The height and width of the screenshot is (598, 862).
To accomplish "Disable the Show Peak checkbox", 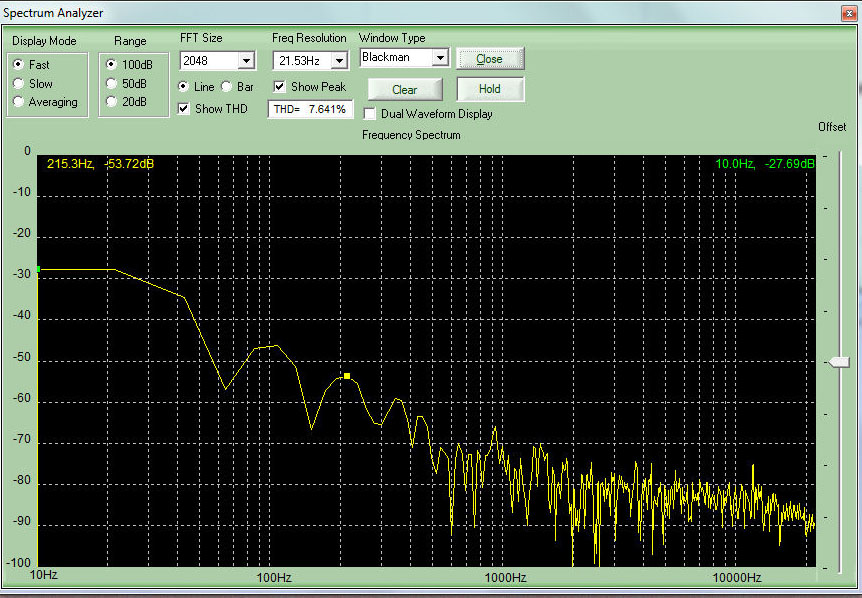I will pyautogui.click(x=280, y=87).
